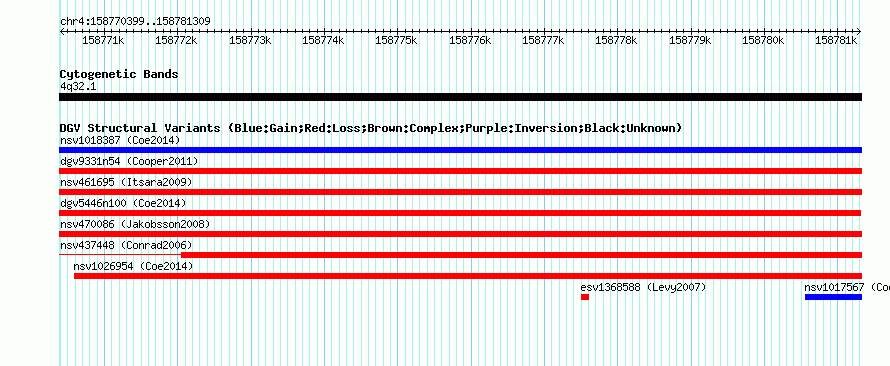Open the nsv470086 (Jakobsson2008) label
The width and height of the screenshot is (890, 366).
[x=135, y=224]
